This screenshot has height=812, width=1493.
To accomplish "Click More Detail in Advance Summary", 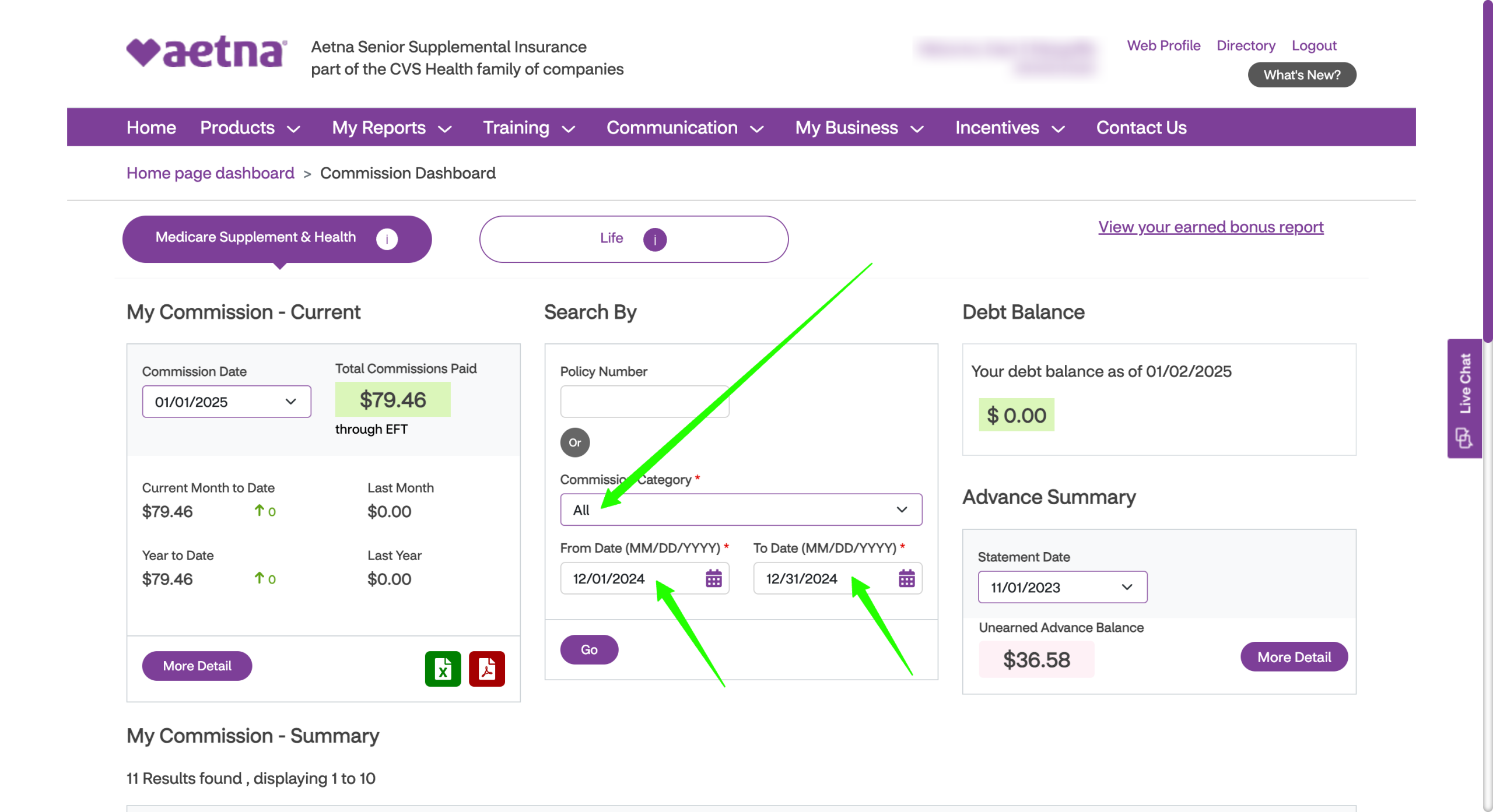I will coord(1294,656).
